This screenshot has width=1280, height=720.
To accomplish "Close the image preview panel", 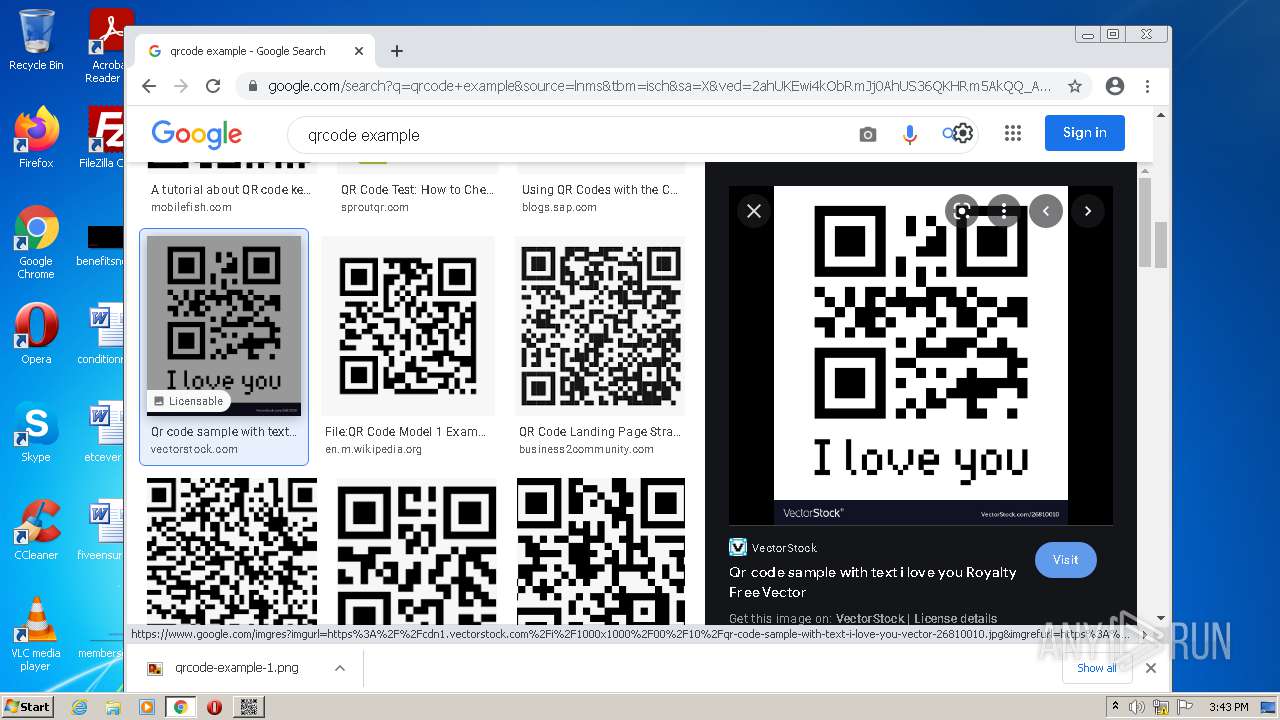I will [754, 211].
